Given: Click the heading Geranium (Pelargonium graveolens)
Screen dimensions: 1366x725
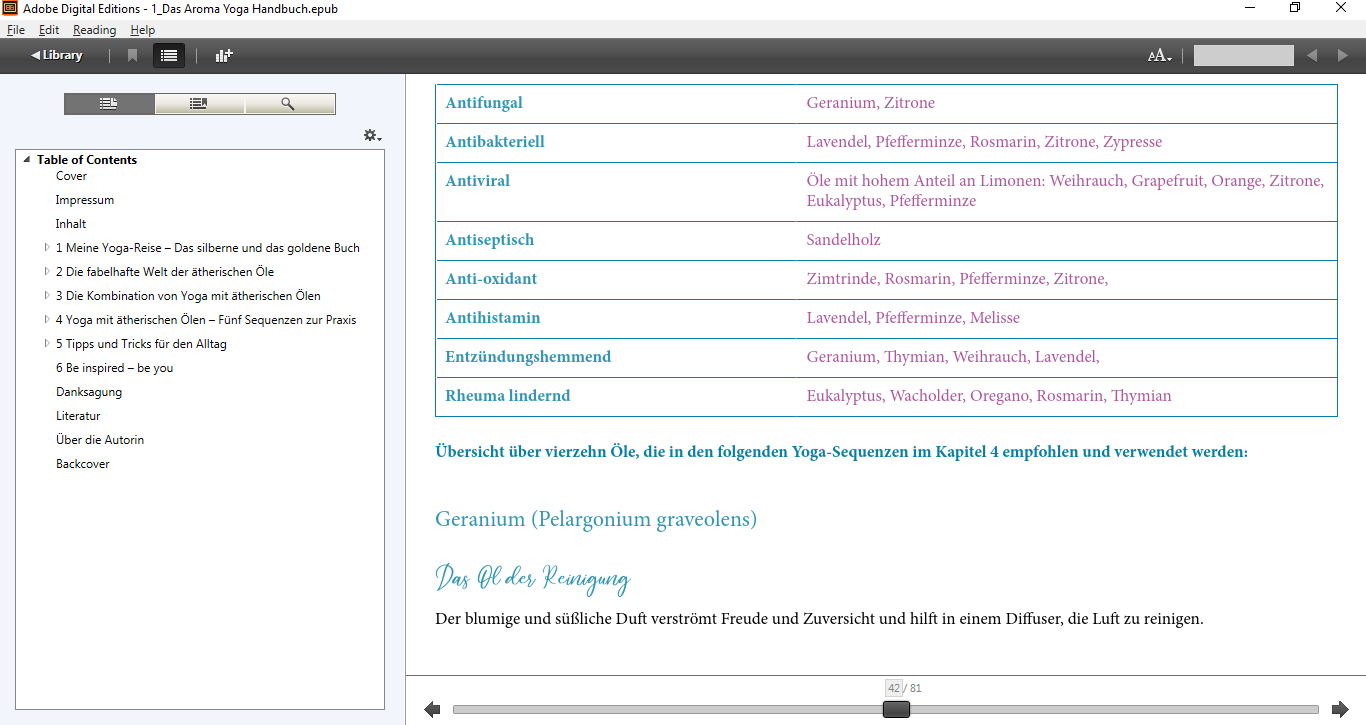Looking at the screenshot, I should [x=596, y=520].
